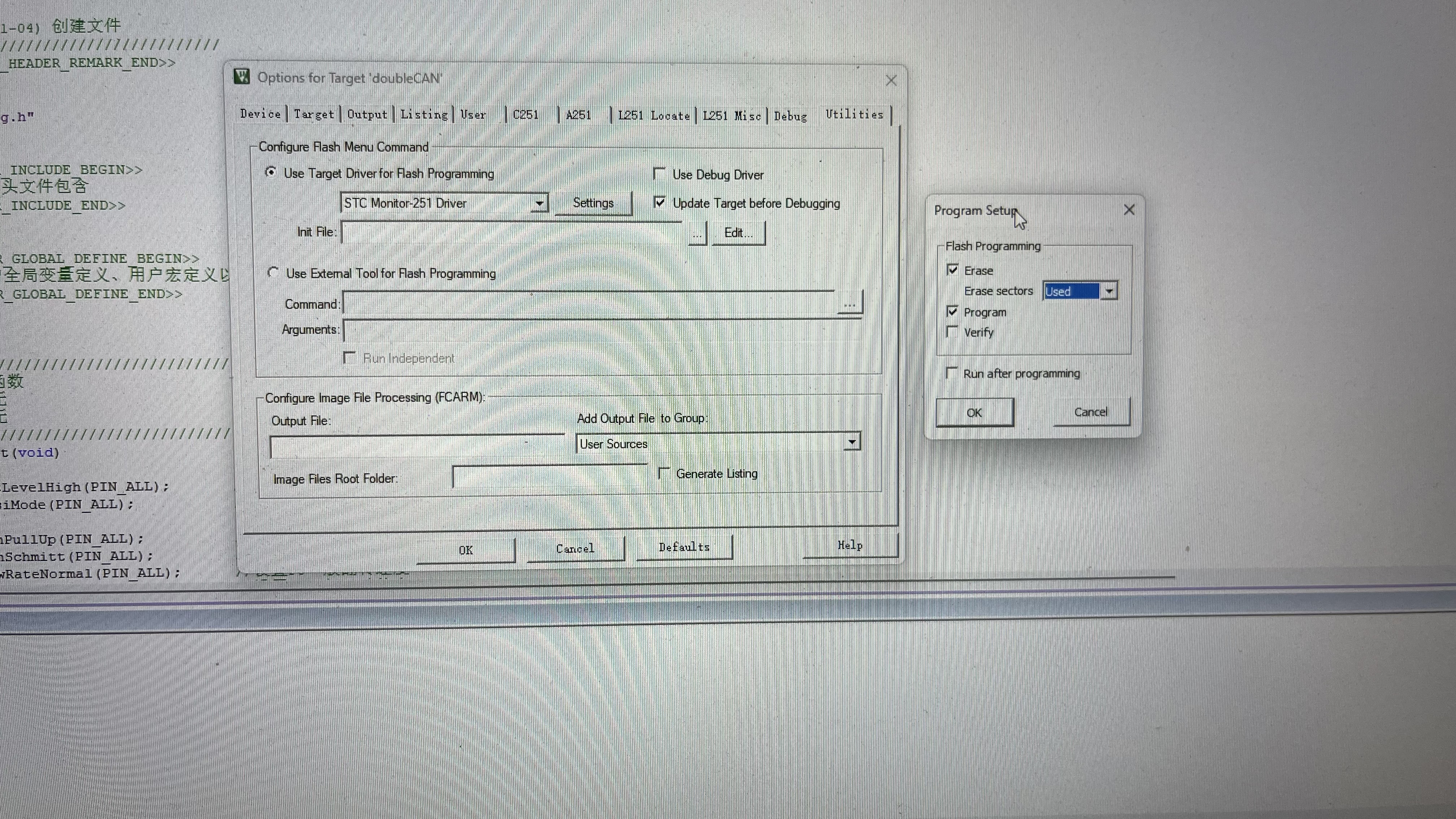This screenshot has width=1456, height=819.
Task: Close the Options for Target dialog
Action: point(891,81)
